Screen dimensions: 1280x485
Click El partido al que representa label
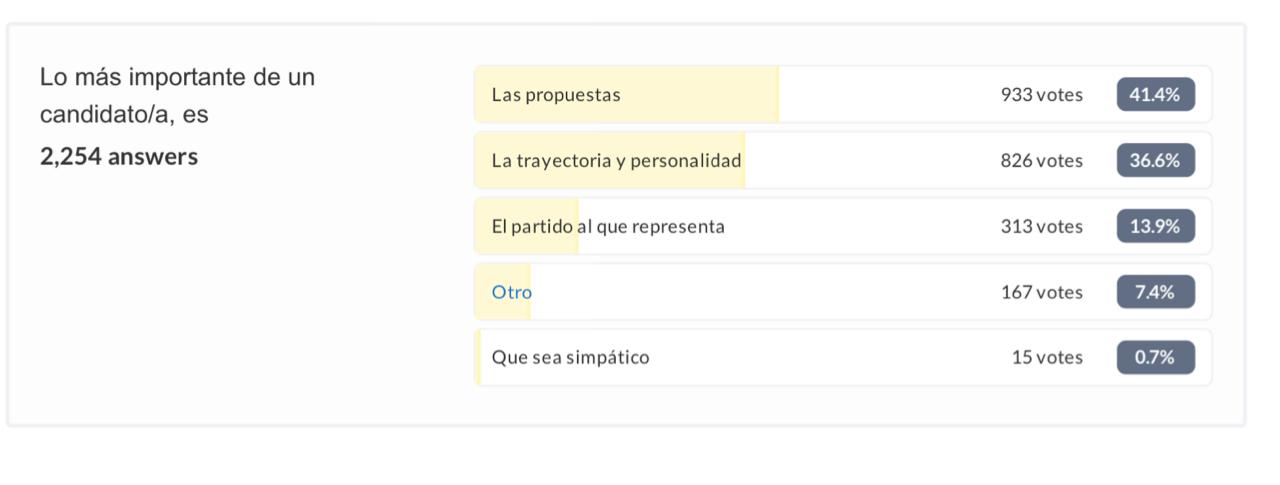pos(608,227)
